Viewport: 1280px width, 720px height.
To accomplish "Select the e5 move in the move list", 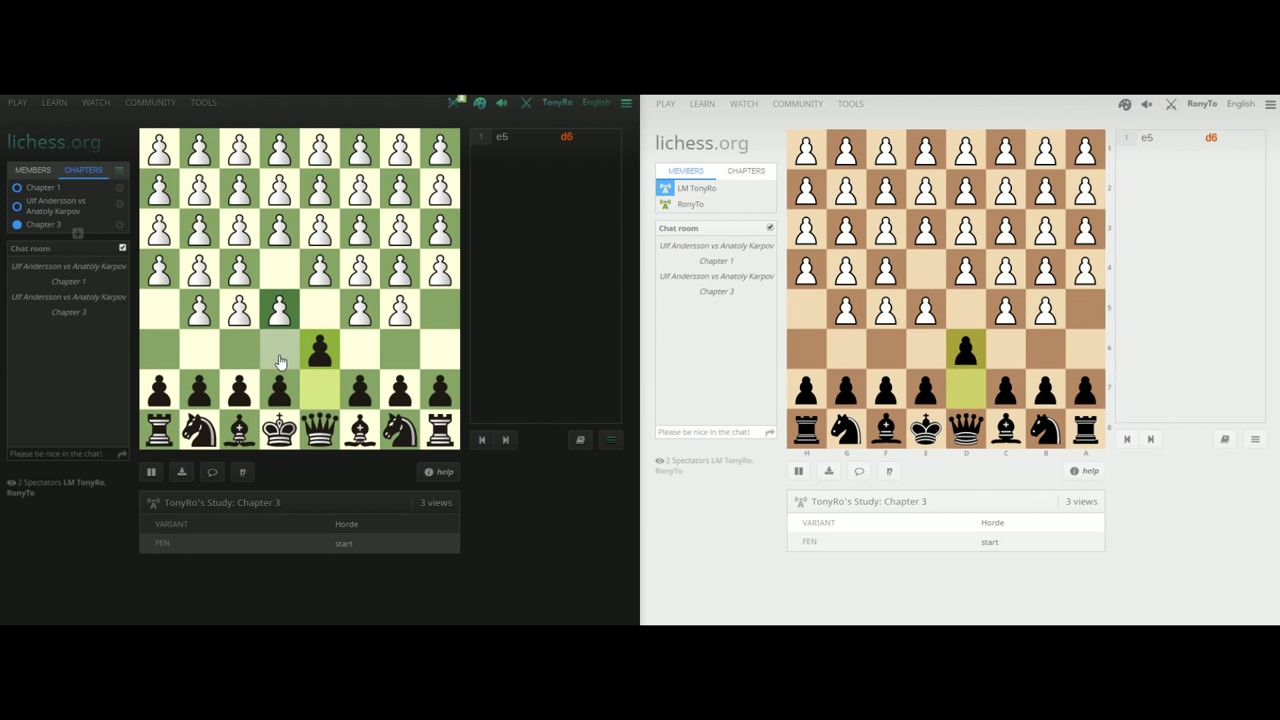I will click(501, 137).
